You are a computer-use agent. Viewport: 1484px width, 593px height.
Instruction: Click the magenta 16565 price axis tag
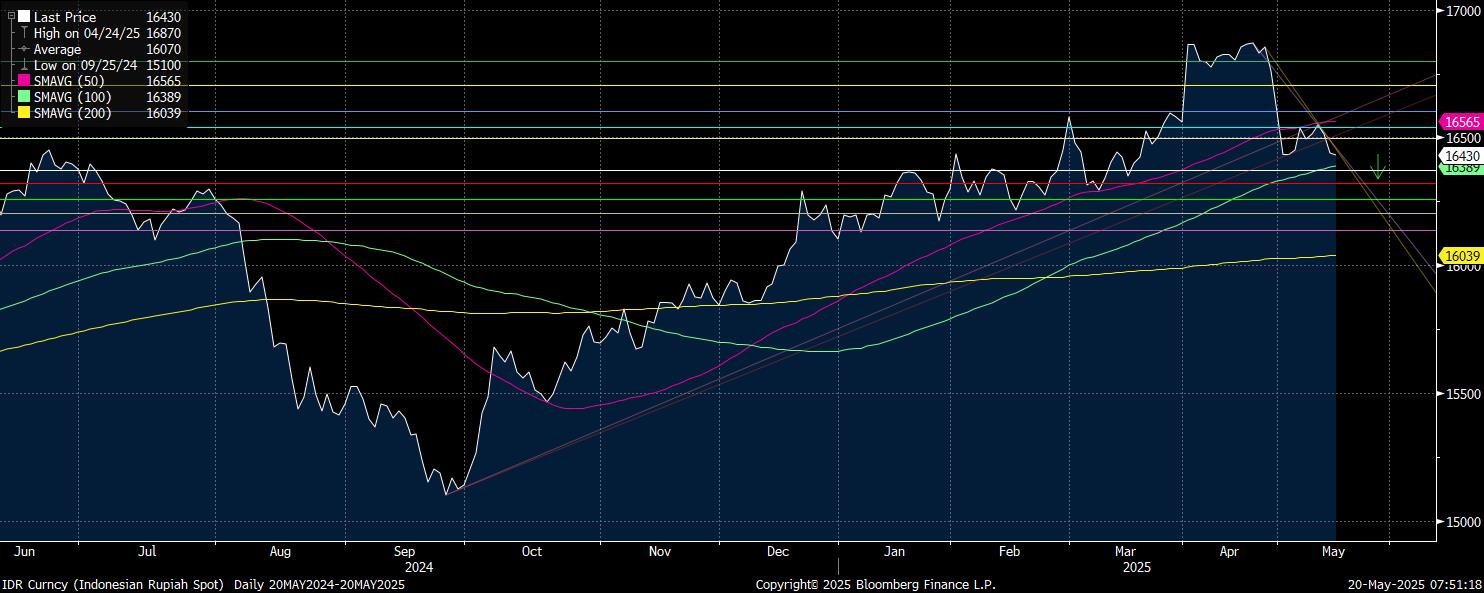pyautogui.click(x=1459, y=121)
